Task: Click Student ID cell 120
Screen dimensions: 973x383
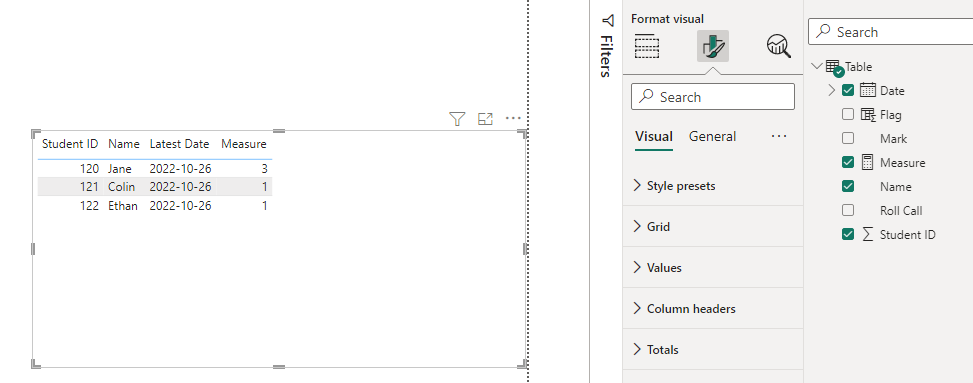Action: pyautogui.click(x=89, y=168)
